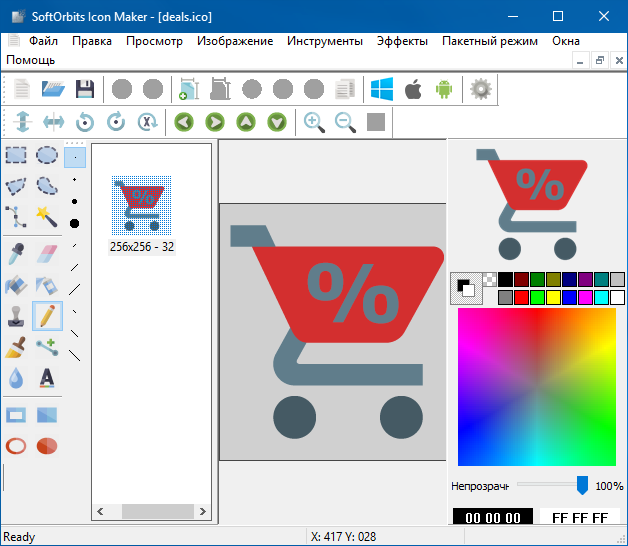628x546 pixels.
Task: Open the Эффекты menu
Action: click(x=402, y=41)
